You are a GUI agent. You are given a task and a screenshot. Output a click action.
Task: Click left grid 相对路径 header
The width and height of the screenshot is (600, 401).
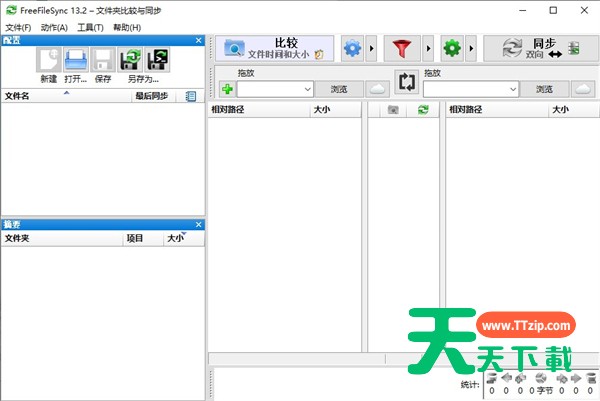(x=259, y=110)
